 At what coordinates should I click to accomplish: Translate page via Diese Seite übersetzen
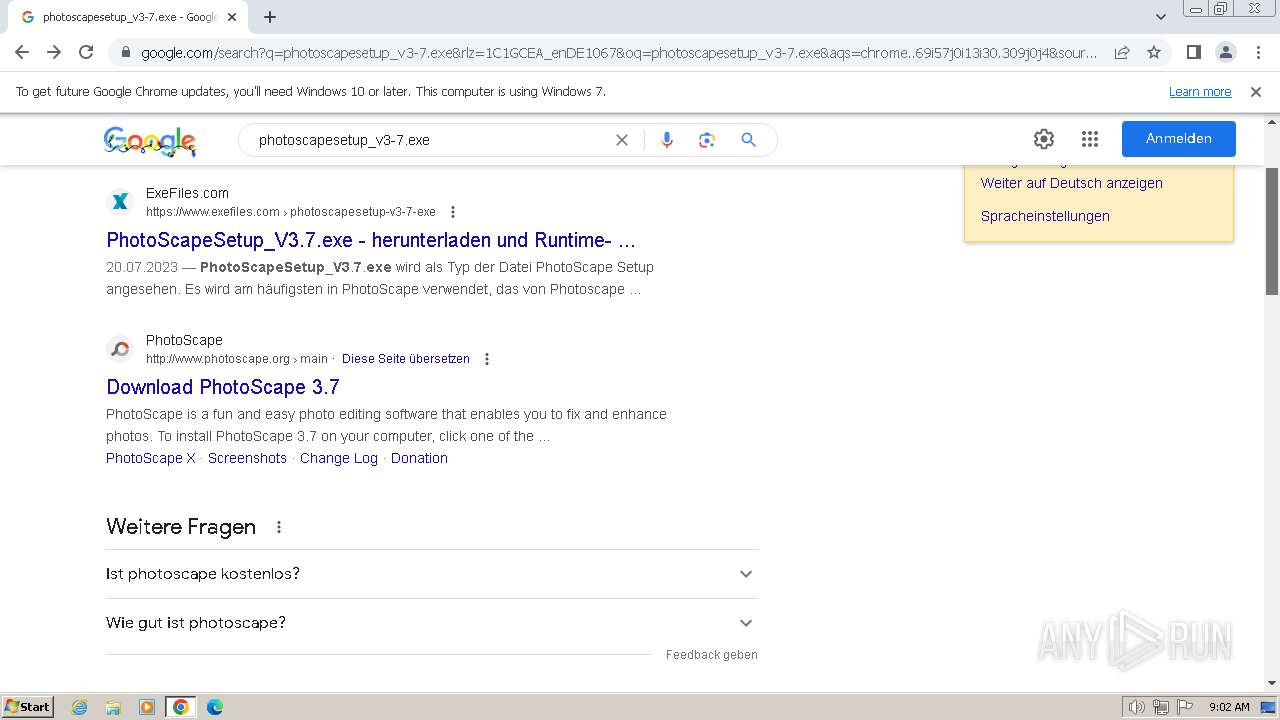(406, 359)
